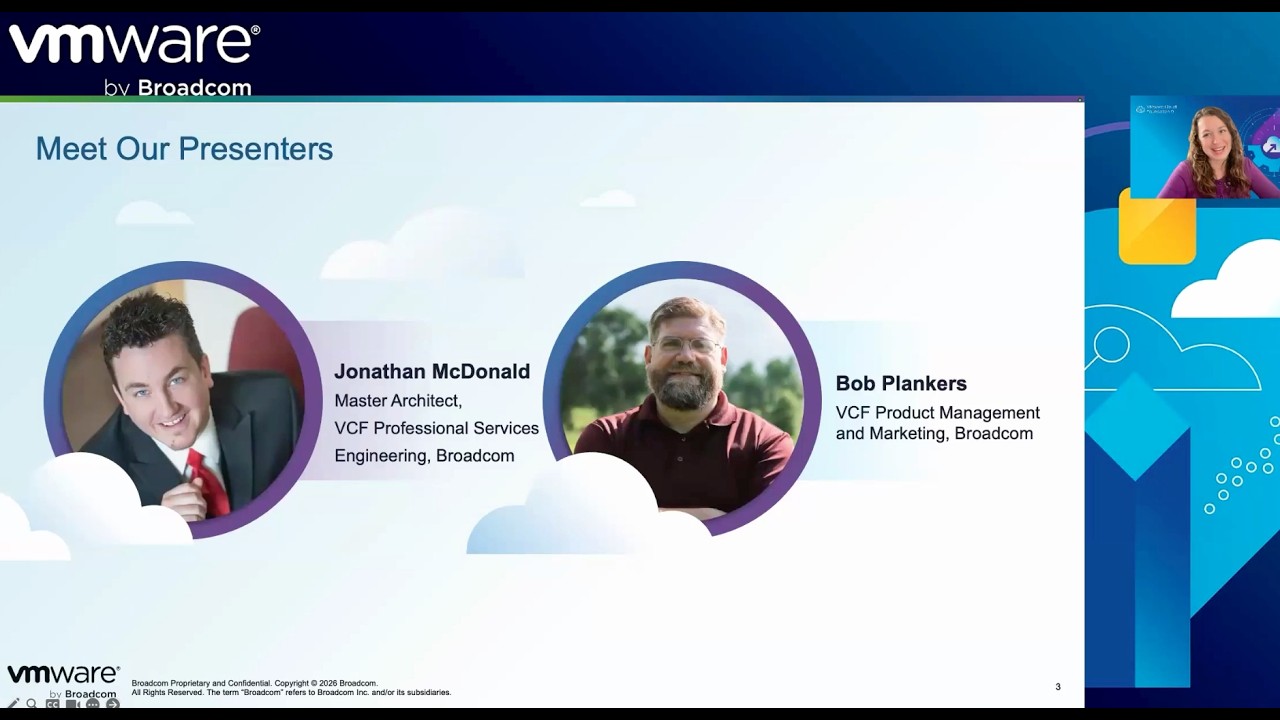Advance to next slide with arrow icon

click(x=112, y=704)
